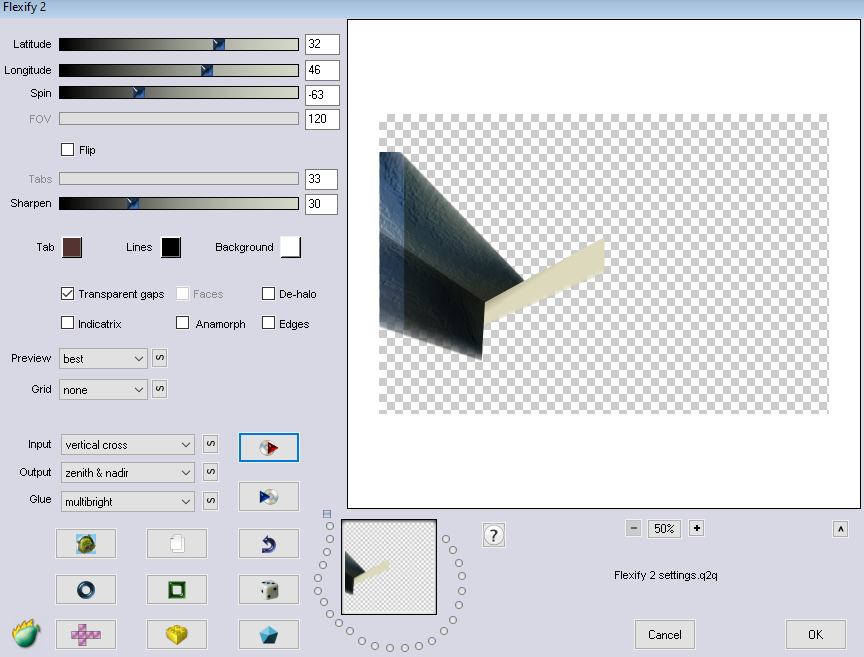Open help with the question mark icon
This screenshot has height=657, width=864.
[493, 535]
